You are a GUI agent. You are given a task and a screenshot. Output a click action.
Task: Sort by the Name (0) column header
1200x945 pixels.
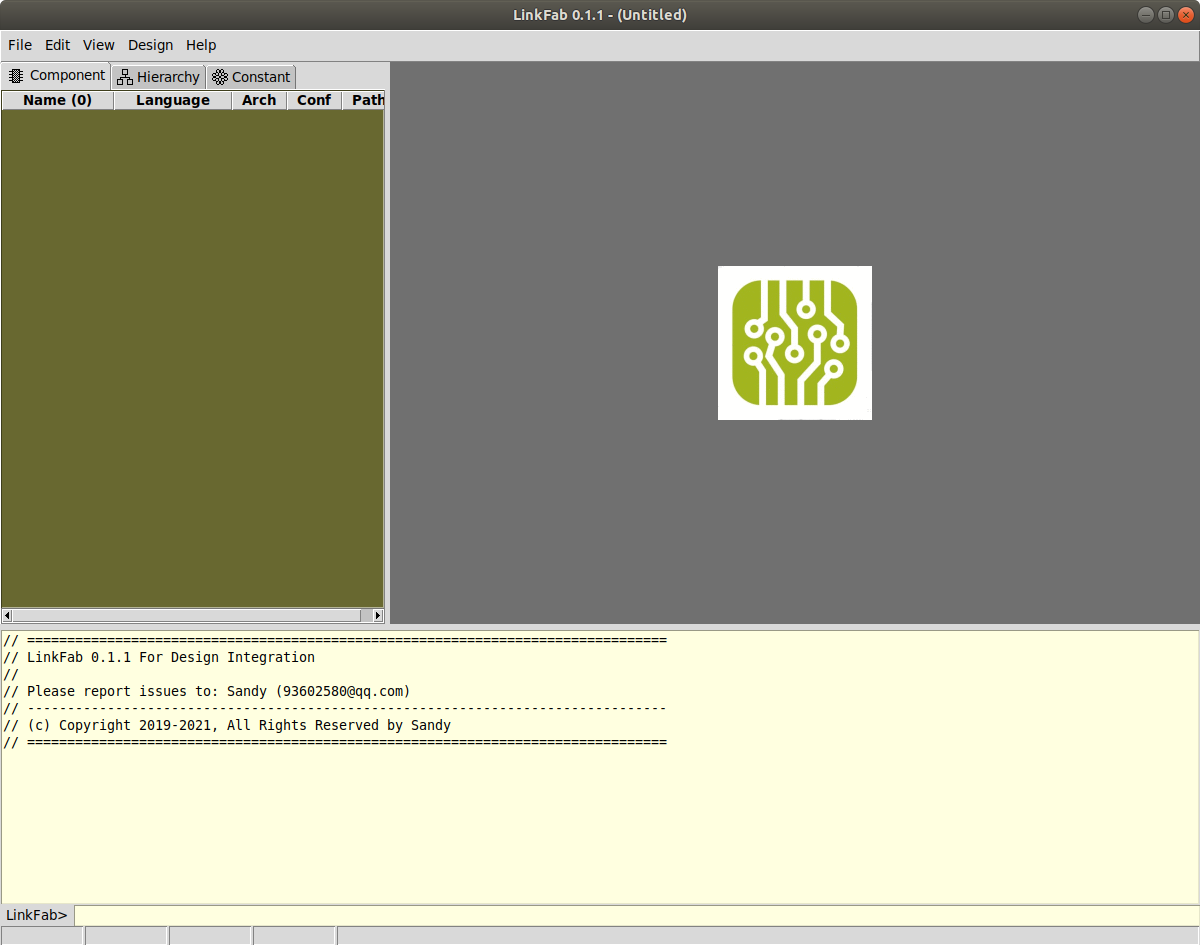coord(57,100)
